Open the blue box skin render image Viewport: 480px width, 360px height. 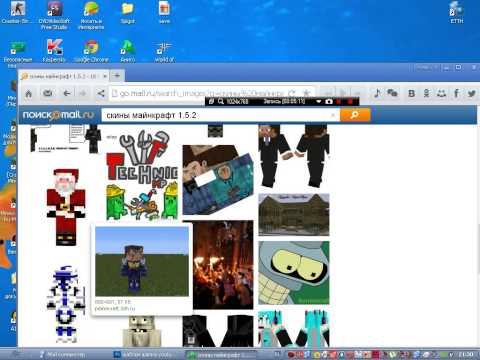[x=218, y=180]
